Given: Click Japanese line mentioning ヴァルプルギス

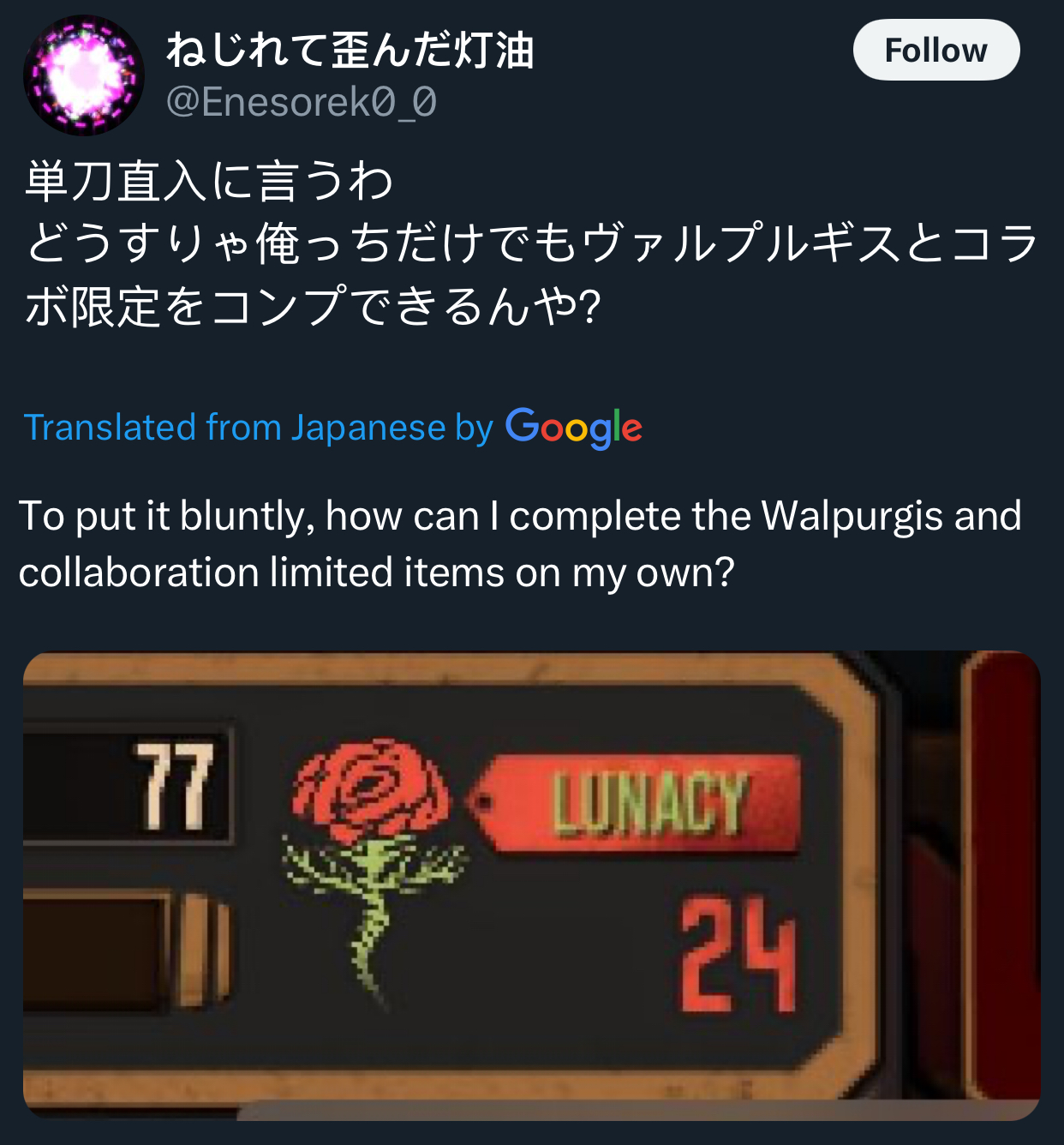Looking at the screenshot, I should click(x=531, y=243).
